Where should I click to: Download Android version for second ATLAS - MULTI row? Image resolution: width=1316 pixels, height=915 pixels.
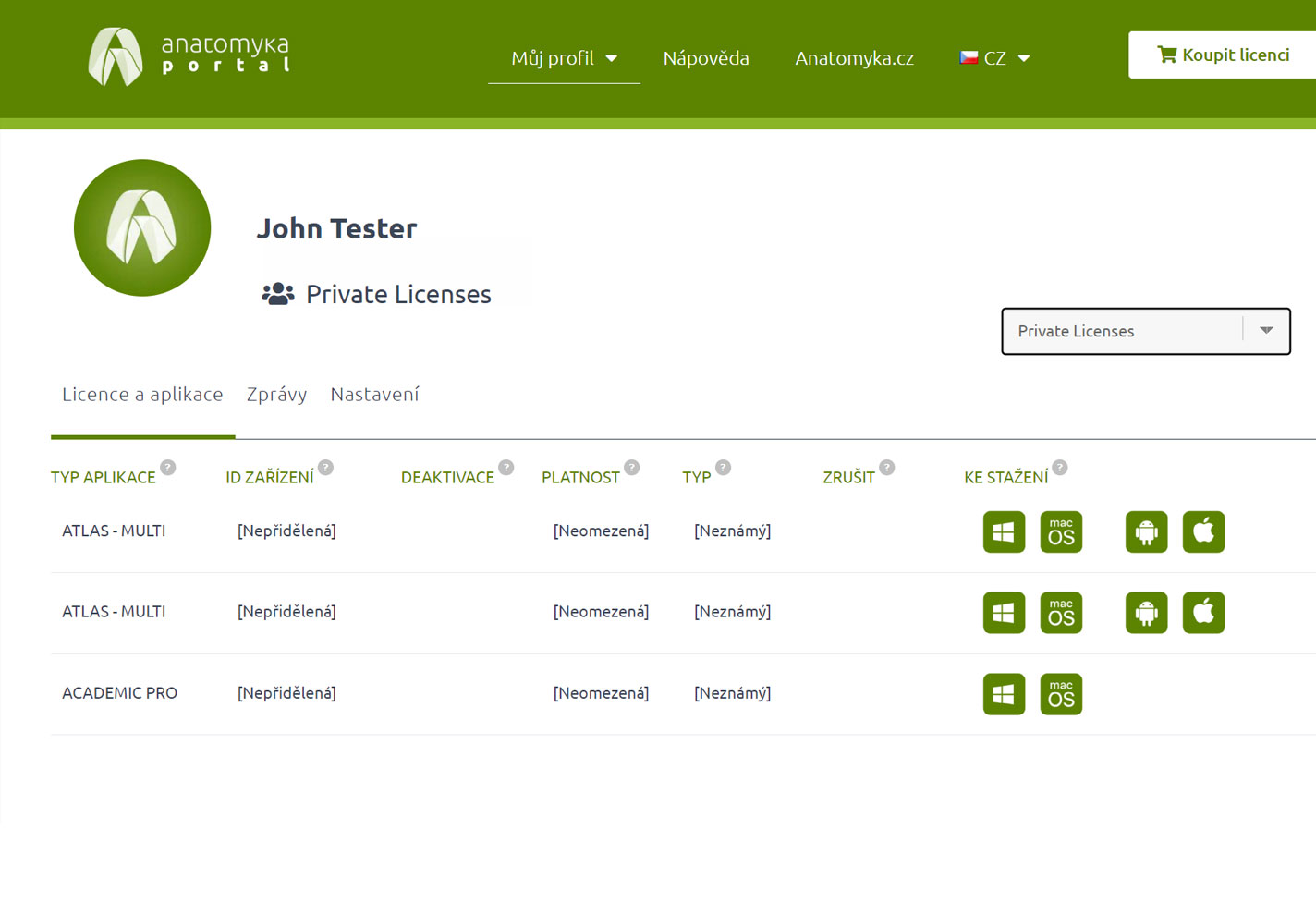click(1146, 613)
